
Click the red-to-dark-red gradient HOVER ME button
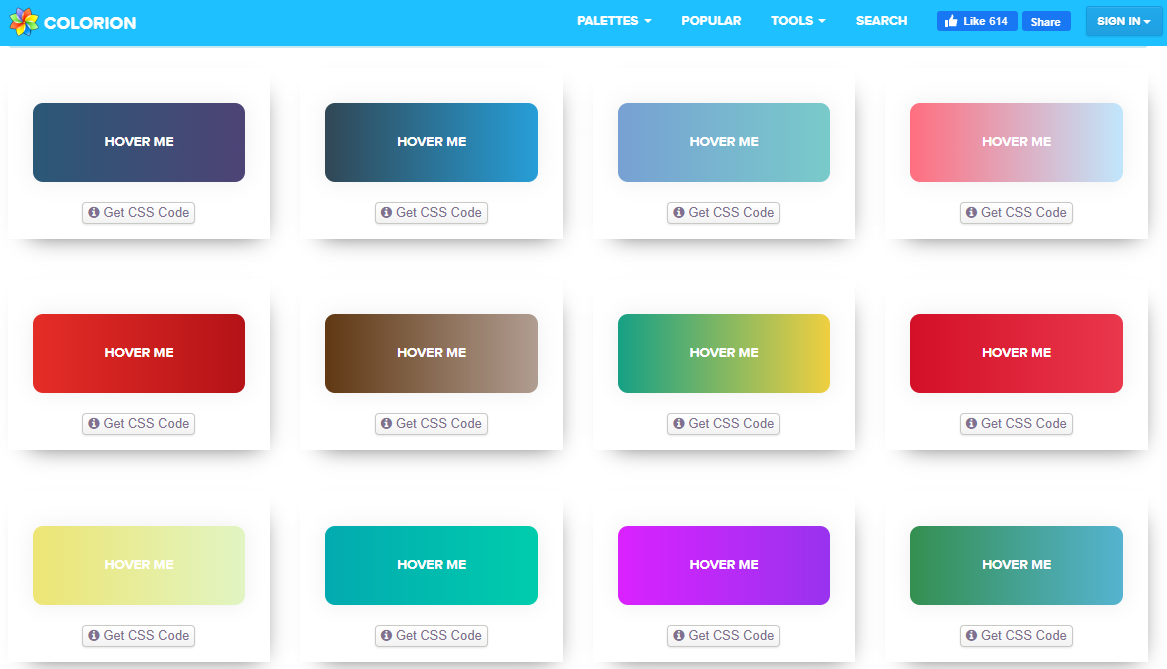coord(138,353)
